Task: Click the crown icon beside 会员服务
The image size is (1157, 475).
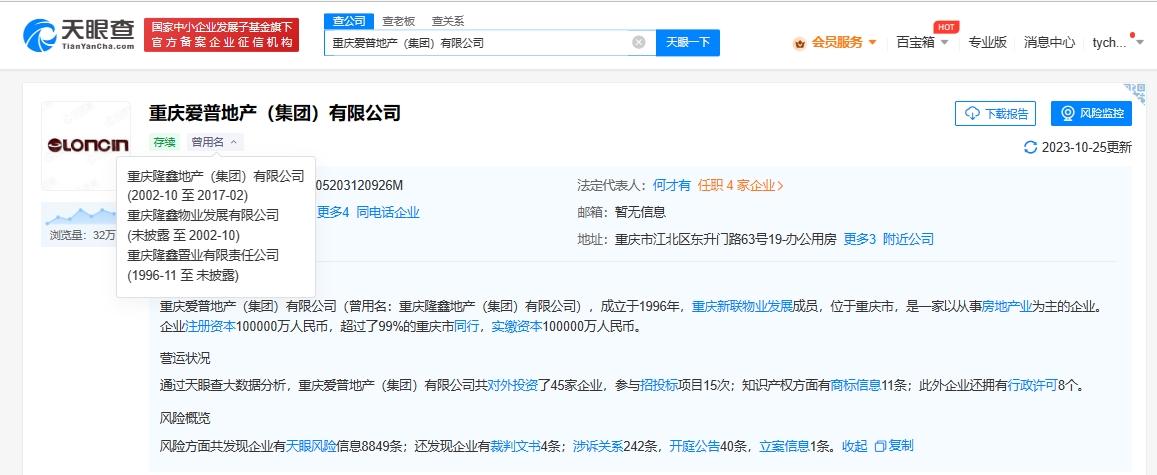Action: tap(799, 43)
